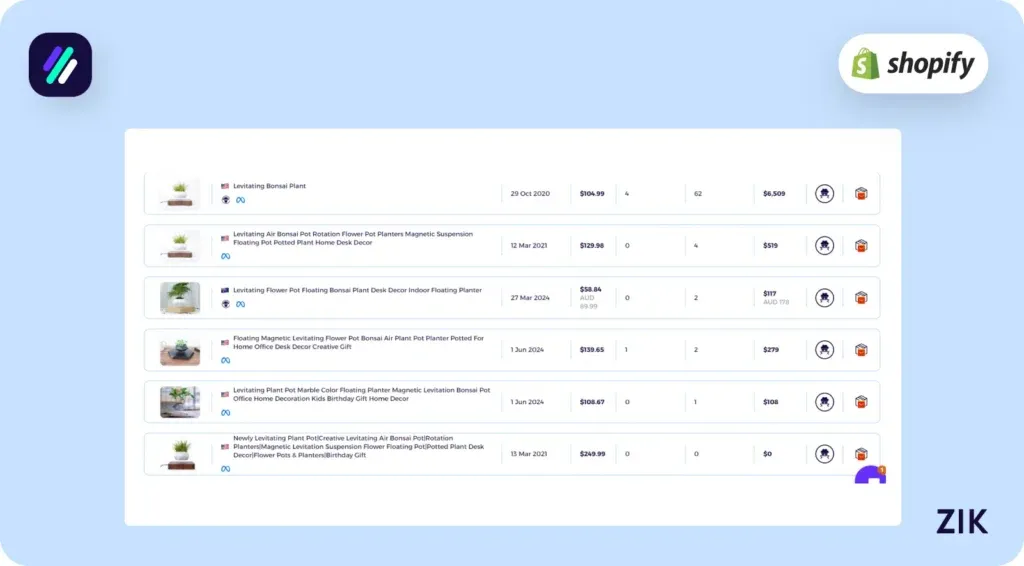1024x566 pixels.
Task: Click the round icon left of Meta in first row
Action: tap(226, 200)
